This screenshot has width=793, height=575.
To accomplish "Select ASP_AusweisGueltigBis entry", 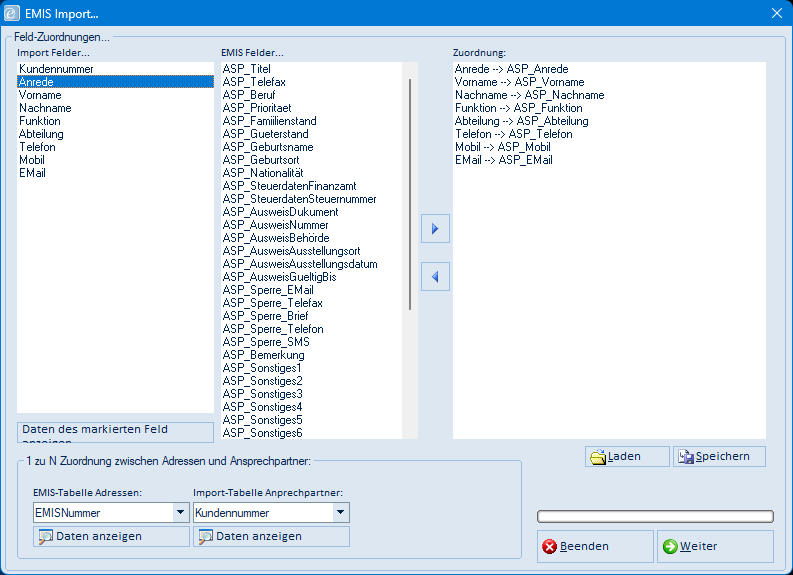I will pyautogui.click(x=312, y=277).
